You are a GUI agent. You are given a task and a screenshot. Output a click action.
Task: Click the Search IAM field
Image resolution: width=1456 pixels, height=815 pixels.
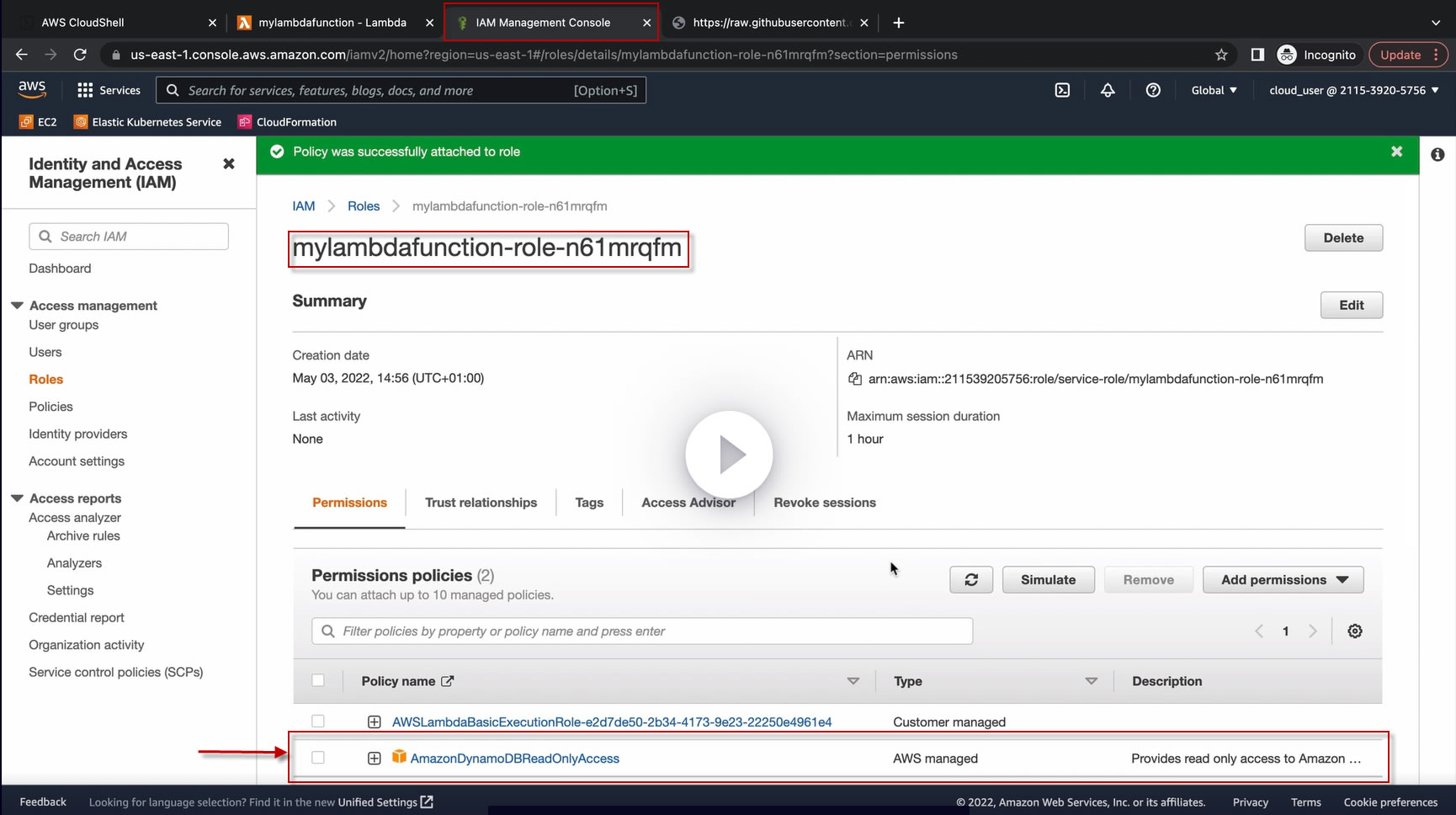click(x=129, y=237)
